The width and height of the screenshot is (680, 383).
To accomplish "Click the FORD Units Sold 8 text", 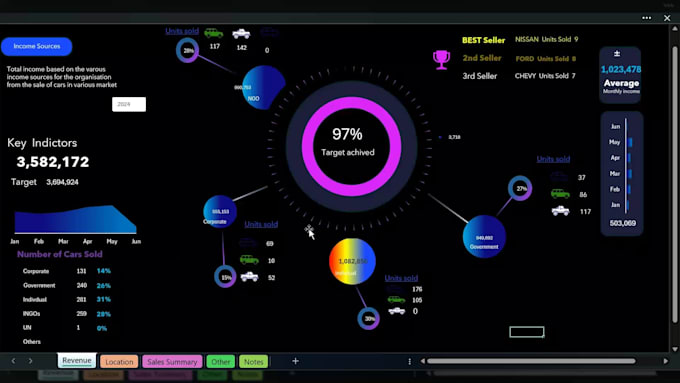I will 546,59.
